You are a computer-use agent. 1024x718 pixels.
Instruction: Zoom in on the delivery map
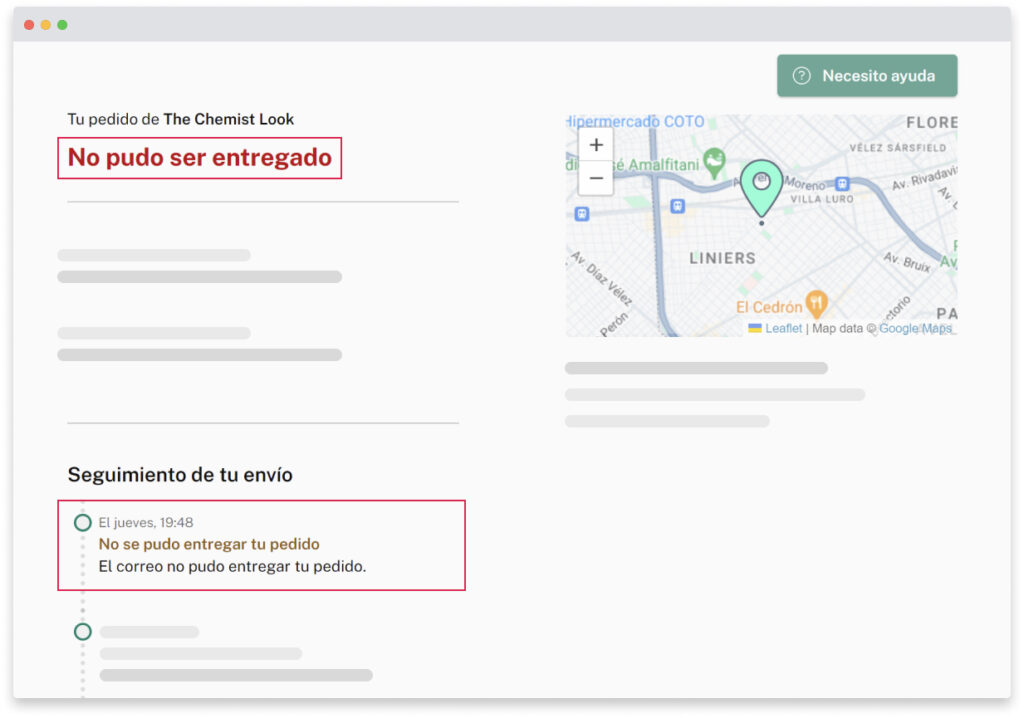tap(596, 144)
